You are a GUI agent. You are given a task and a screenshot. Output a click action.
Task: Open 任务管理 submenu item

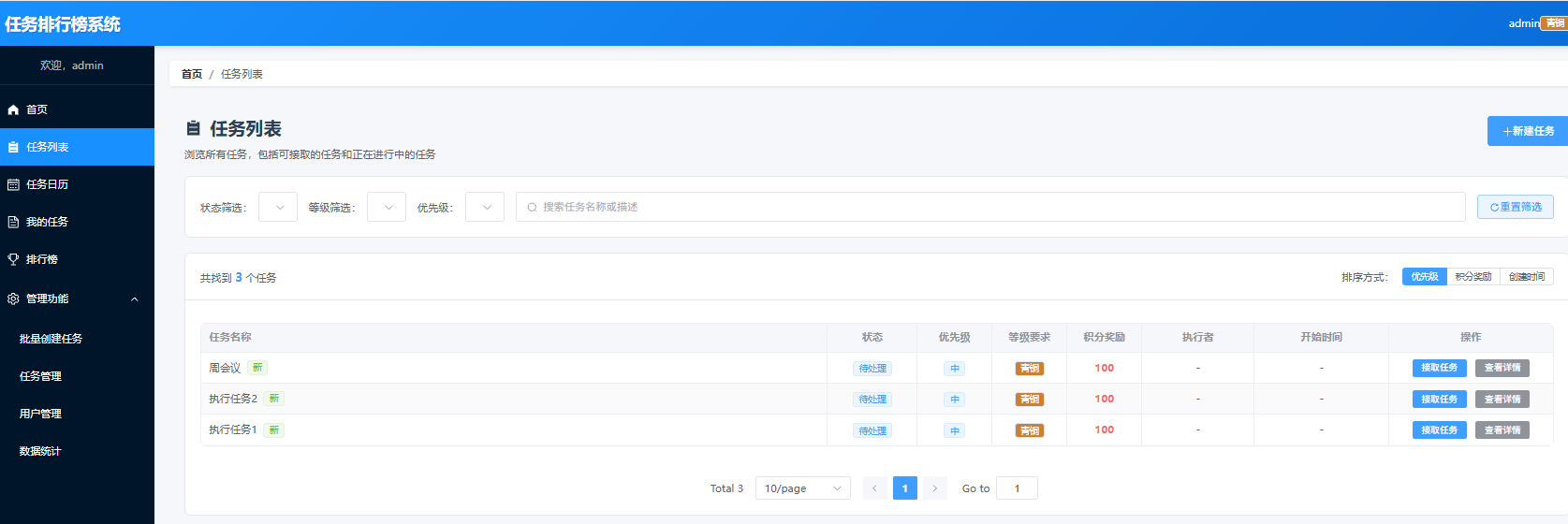pos(77,376)
